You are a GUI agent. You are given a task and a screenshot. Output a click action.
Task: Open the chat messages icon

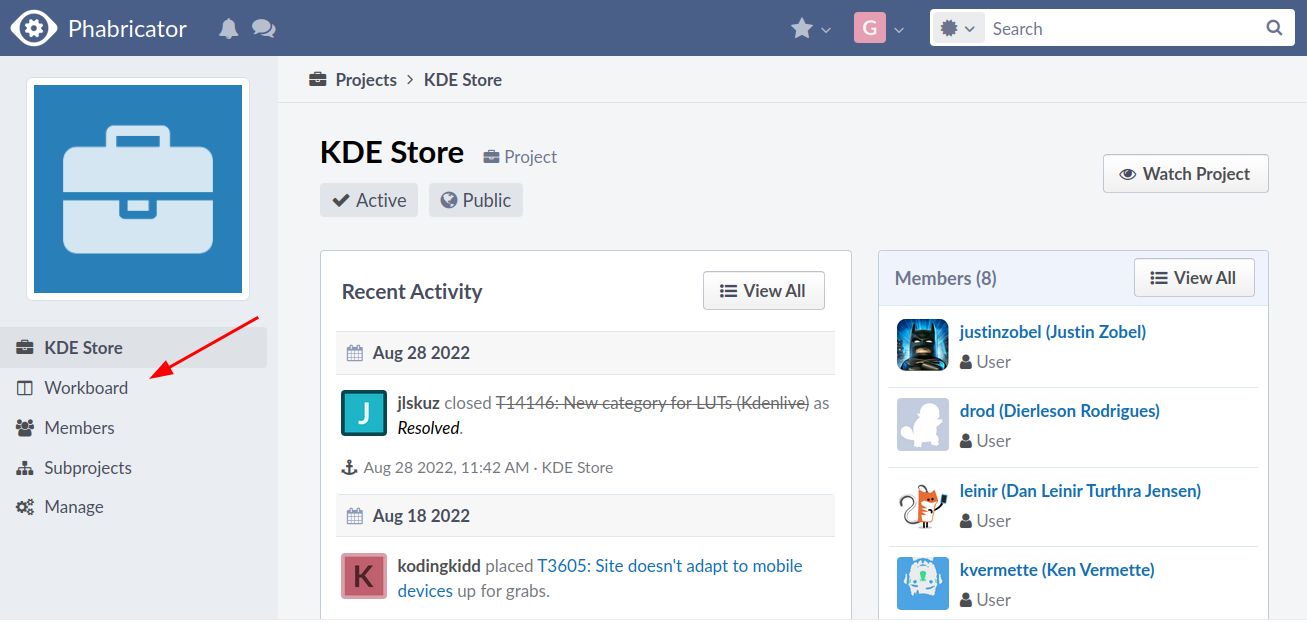(x=264, y=29)
